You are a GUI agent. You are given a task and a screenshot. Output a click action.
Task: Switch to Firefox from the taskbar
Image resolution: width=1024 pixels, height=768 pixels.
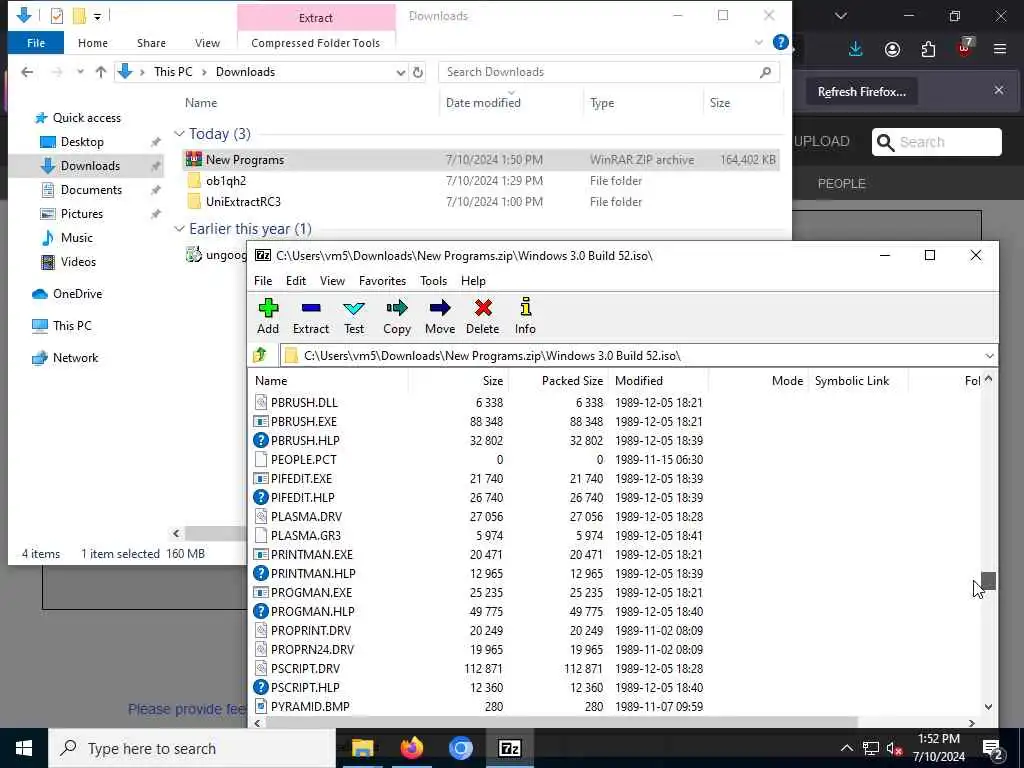(x=411, y=748)
